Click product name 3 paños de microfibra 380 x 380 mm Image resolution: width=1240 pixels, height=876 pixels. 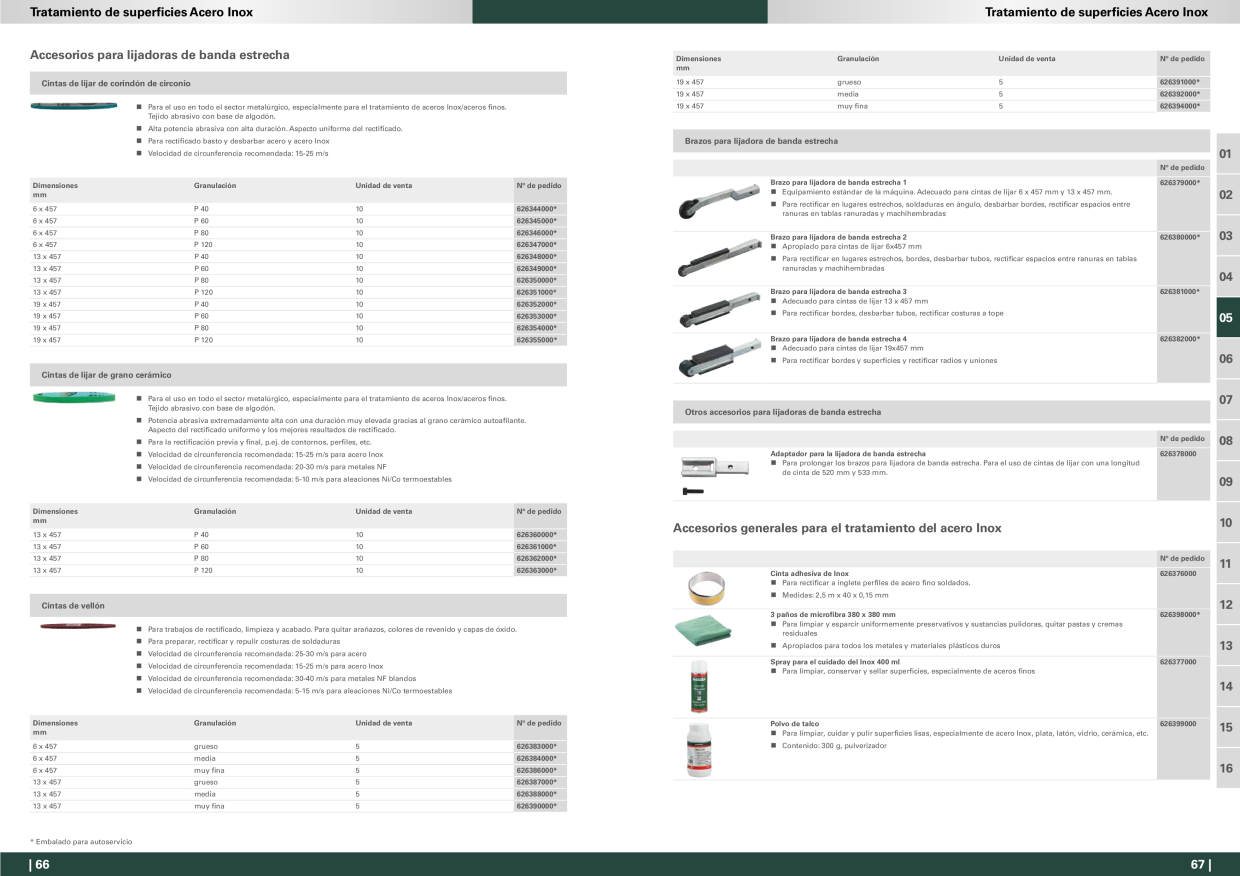point(833,615)
